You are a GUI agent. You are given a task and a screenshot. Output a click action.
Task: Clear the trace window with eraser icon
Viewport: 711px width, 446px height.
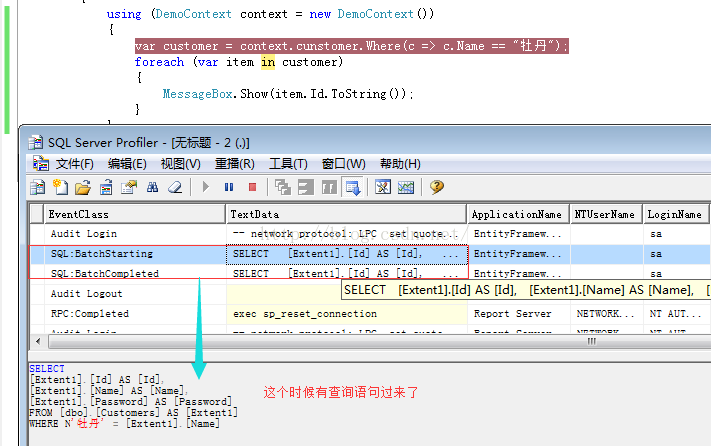click(x=175, y=187)
